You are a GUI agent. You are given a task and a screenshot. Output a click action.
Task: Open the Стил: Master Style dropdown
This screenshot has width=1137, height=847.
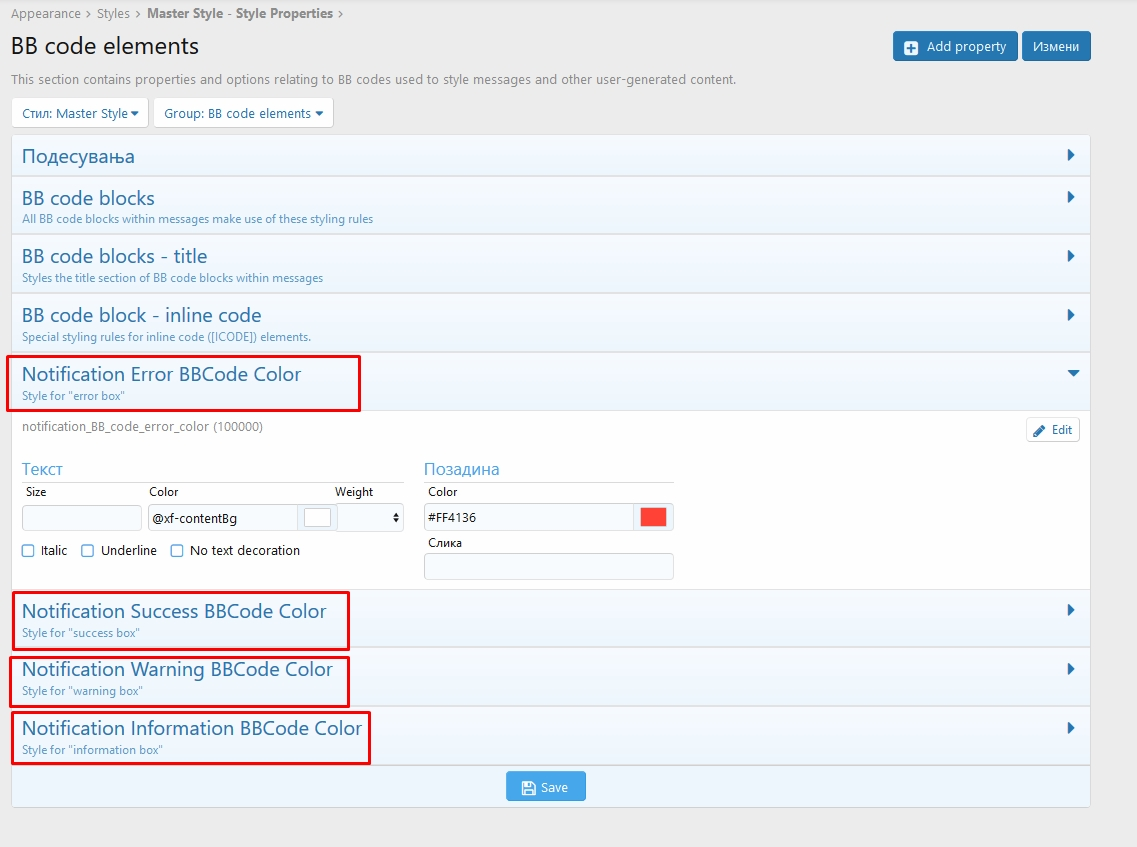[x=80, y=114]
